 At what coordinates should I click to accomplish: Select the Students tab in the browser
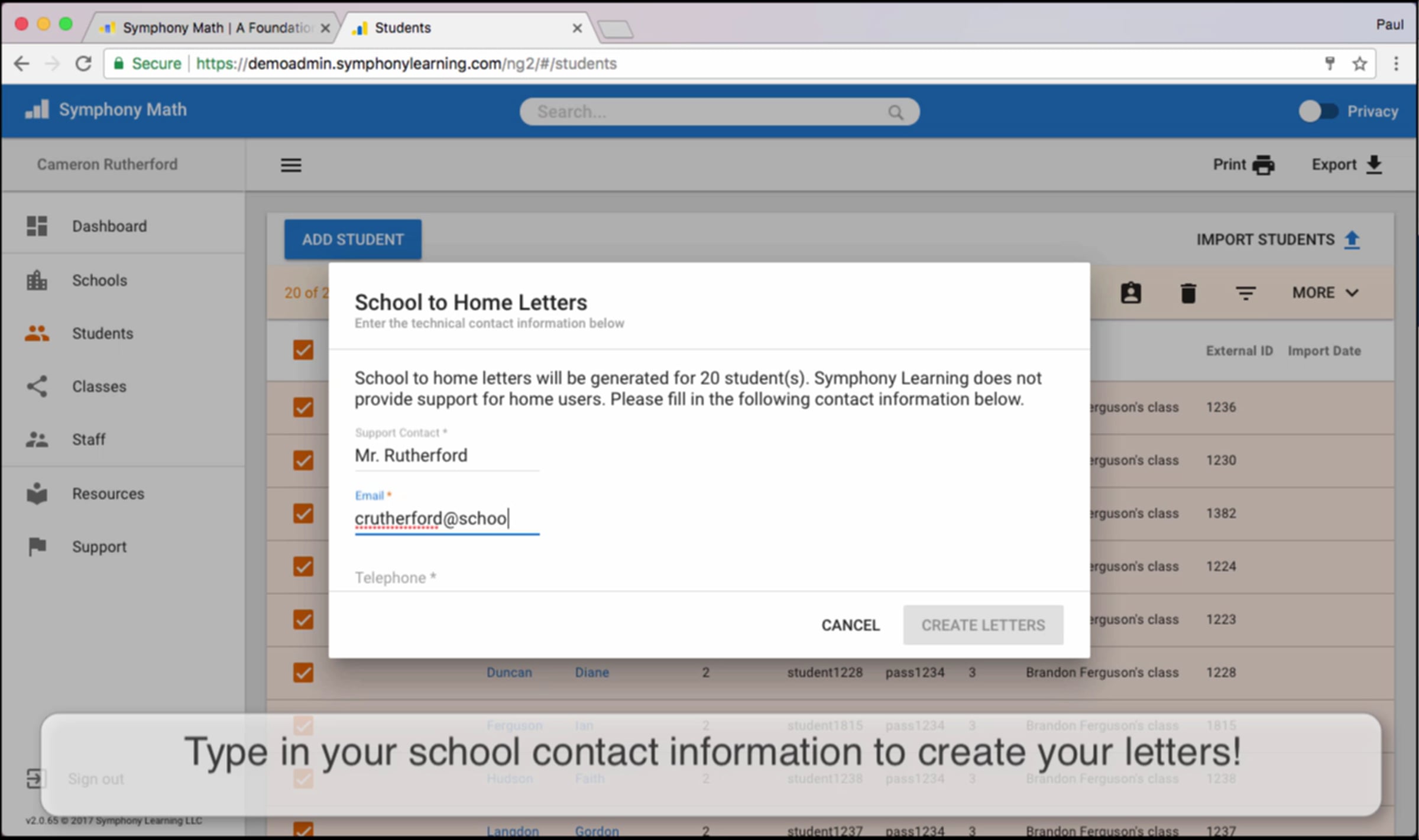pyautogui.click(x=467, y=28)
